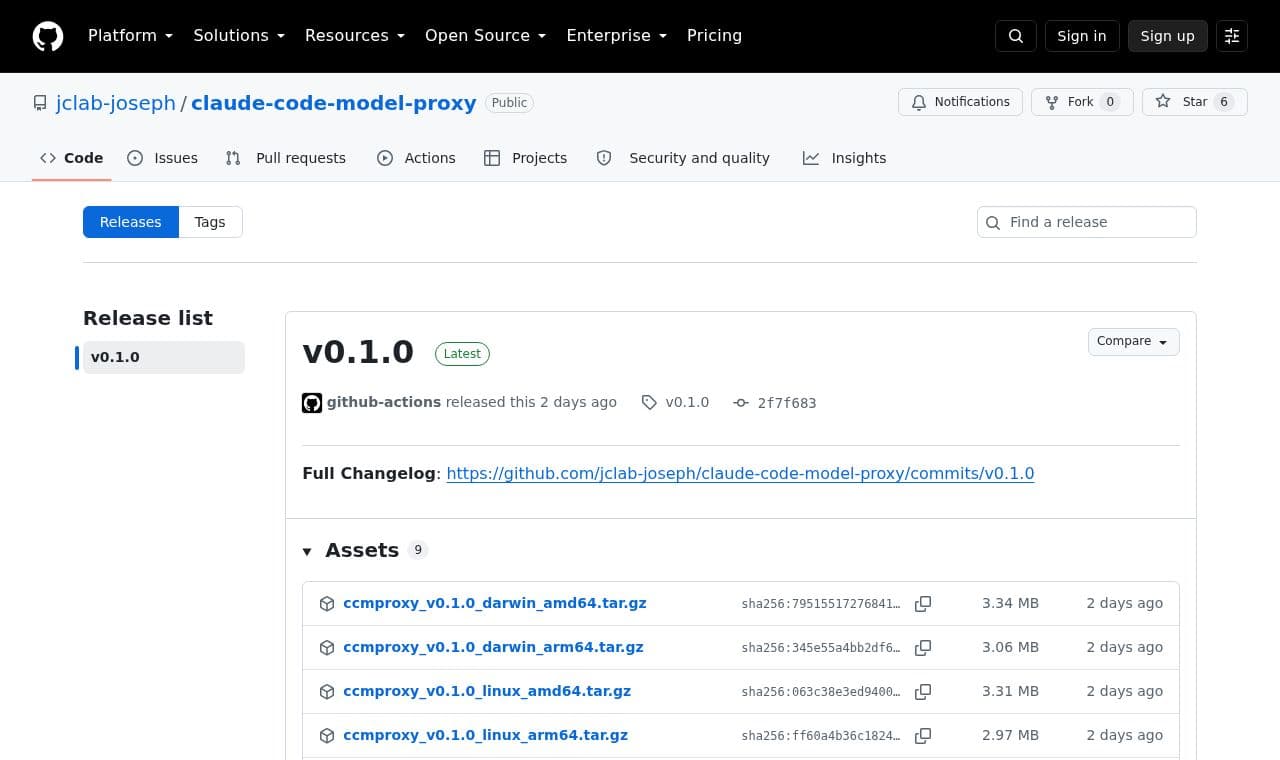
Task: Expand the Solutions menu
Action: [x=239, y=36]
